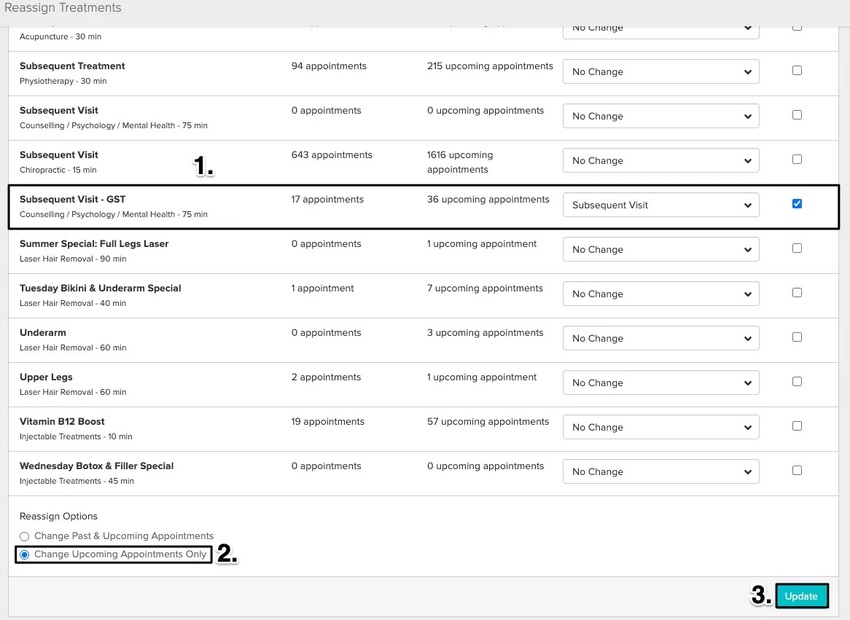Tick the Summer Special: Full Legs Laser checkbox
The width and height of the screenshot is (850, 620).
tap(797, 248)
